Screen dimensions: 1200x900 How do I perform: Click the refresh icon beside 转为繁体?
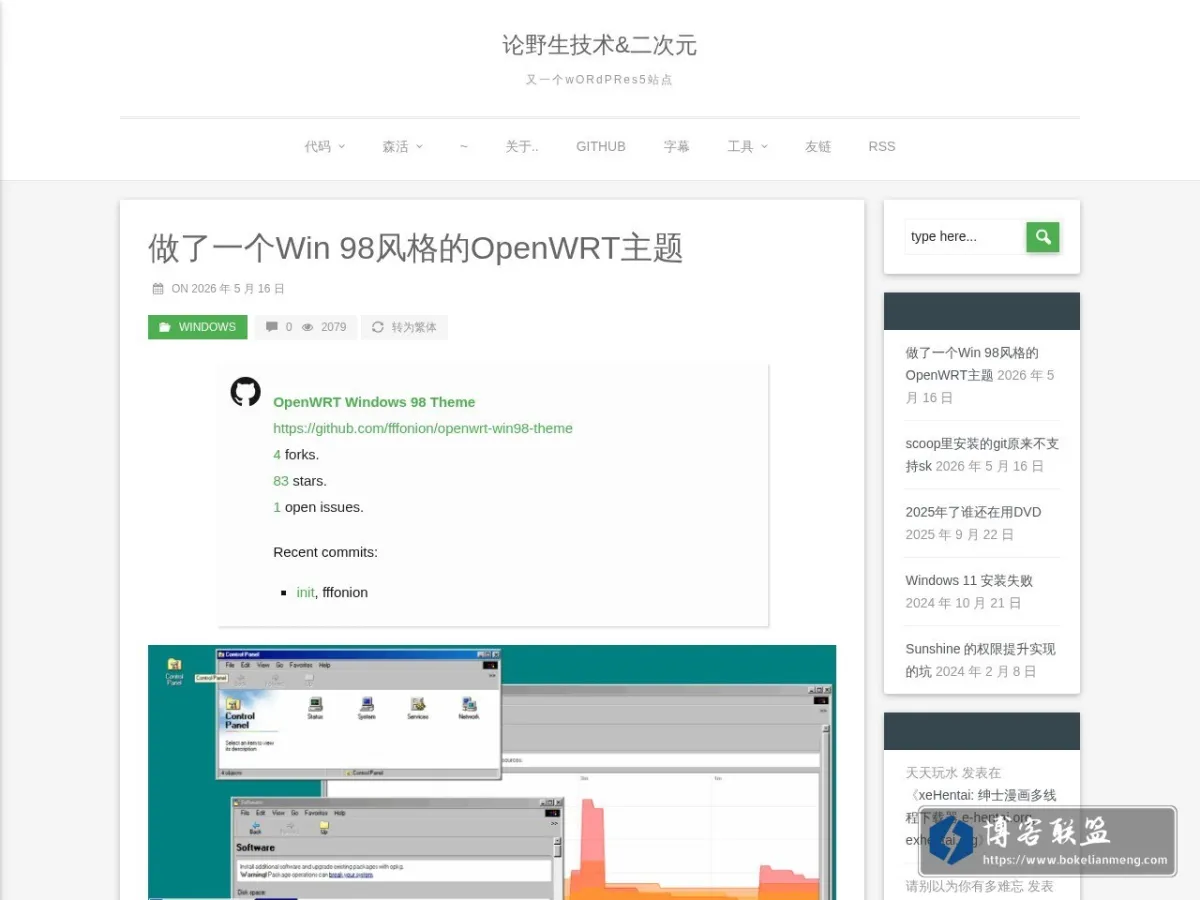(378, 327)
